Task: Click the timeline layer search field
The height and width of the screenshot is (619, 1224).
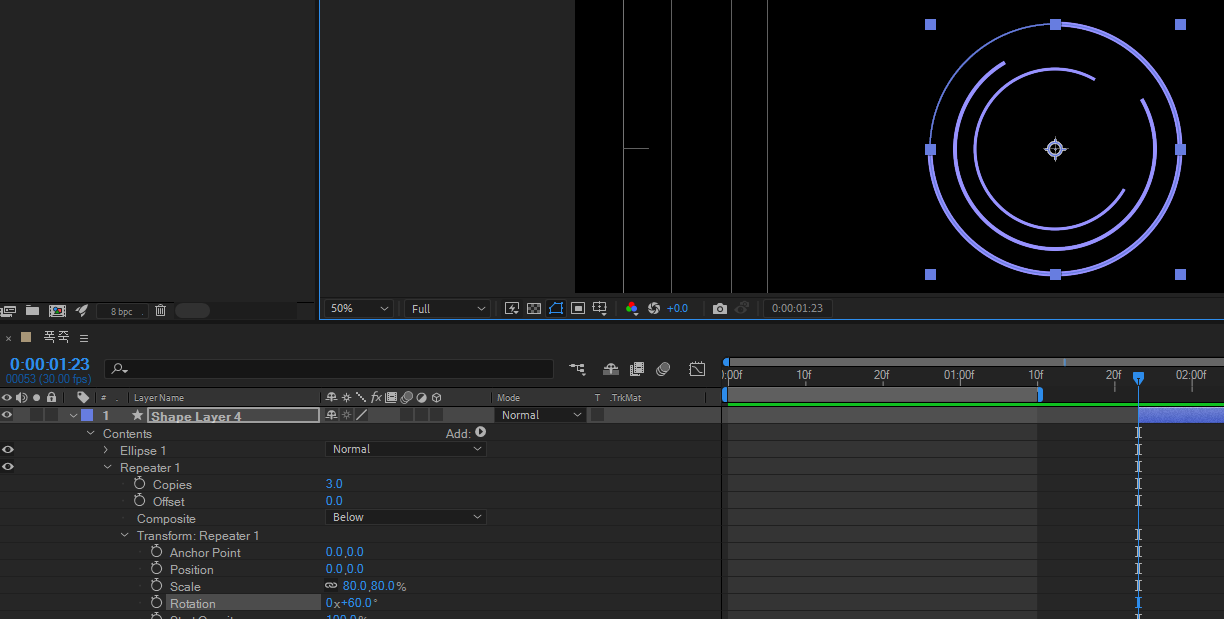Action: pos(329,369)
